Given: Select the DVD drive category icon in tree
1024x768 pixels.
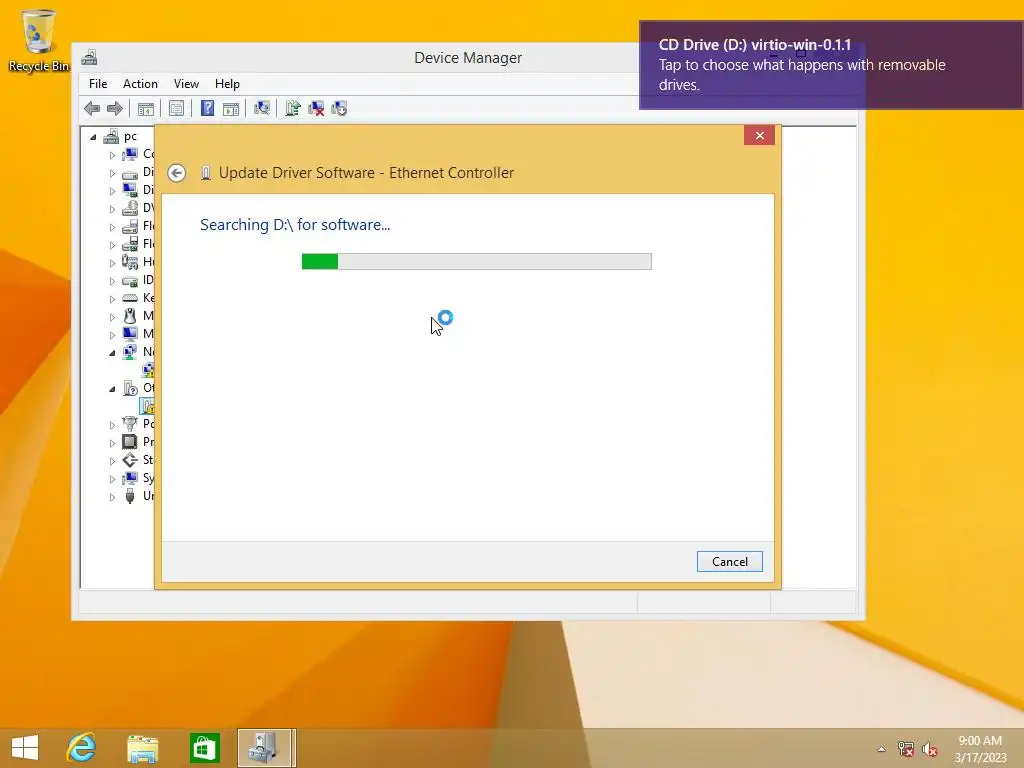Looking at the screenshot, I should pyautogui.click(x=130, y=208).
